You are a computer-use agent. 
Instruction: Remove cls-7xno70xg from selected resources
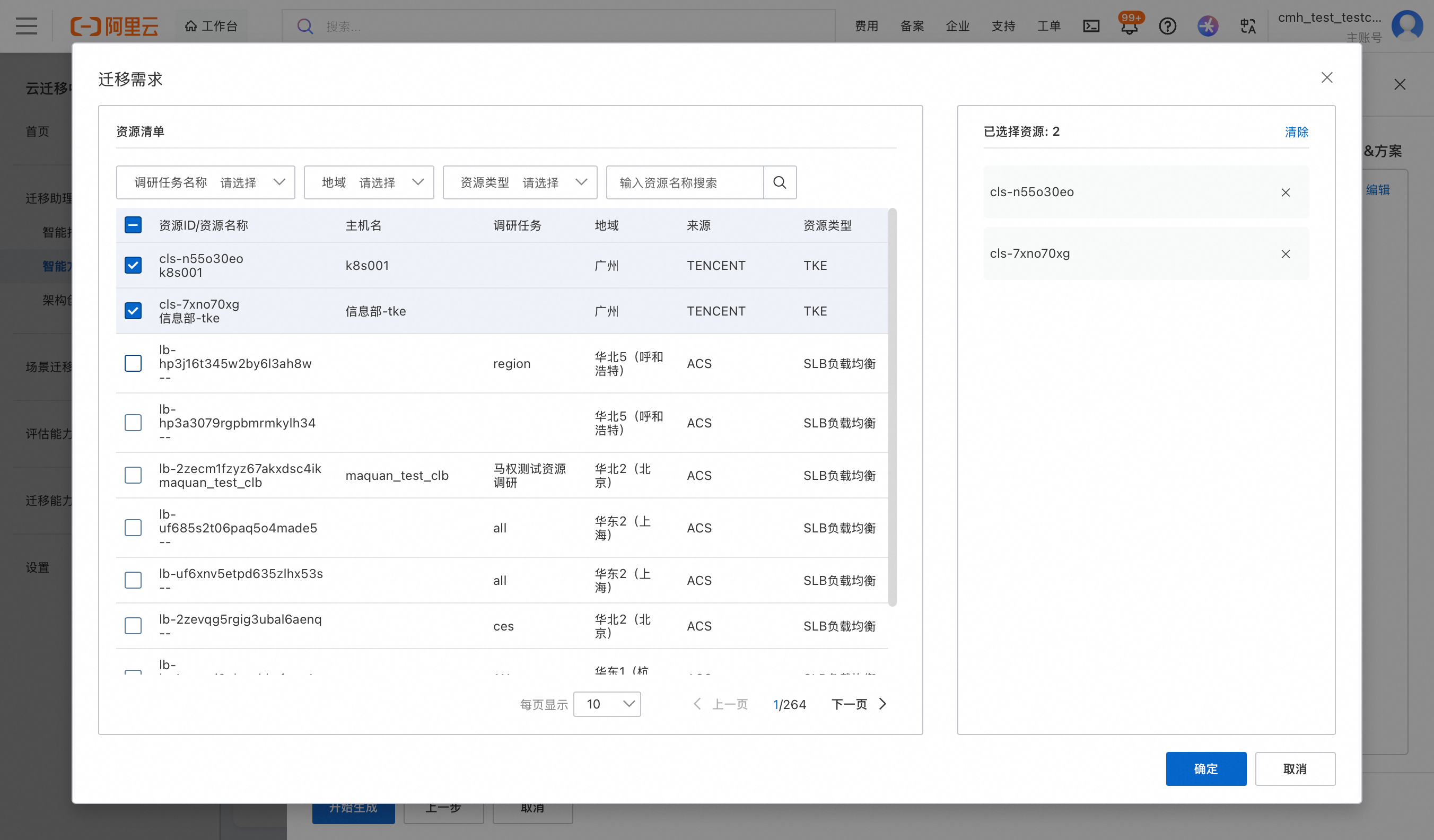[x=1285, y=254]
